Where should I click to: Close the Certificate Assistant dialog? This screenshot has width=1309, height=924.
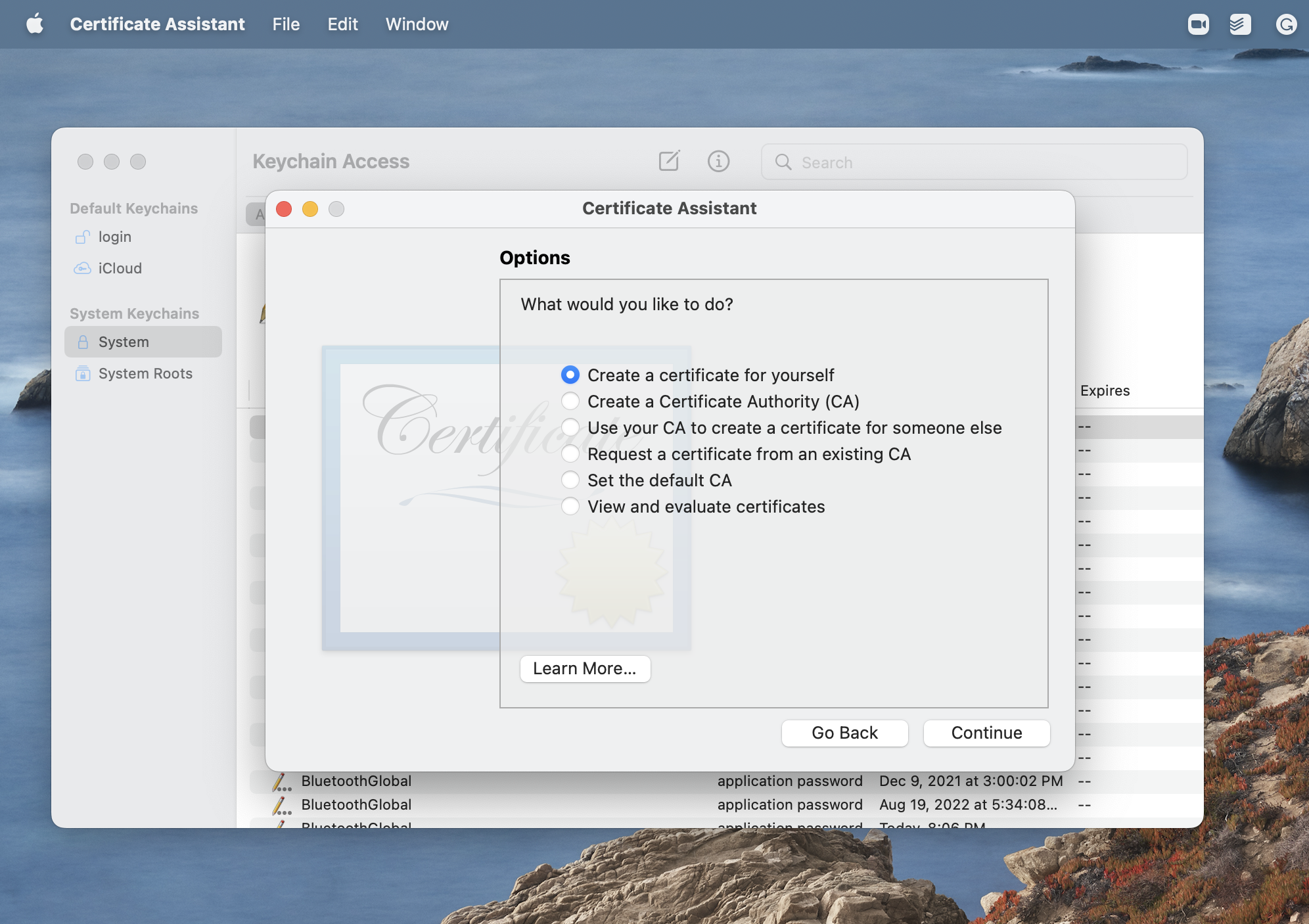pos(284,209)
